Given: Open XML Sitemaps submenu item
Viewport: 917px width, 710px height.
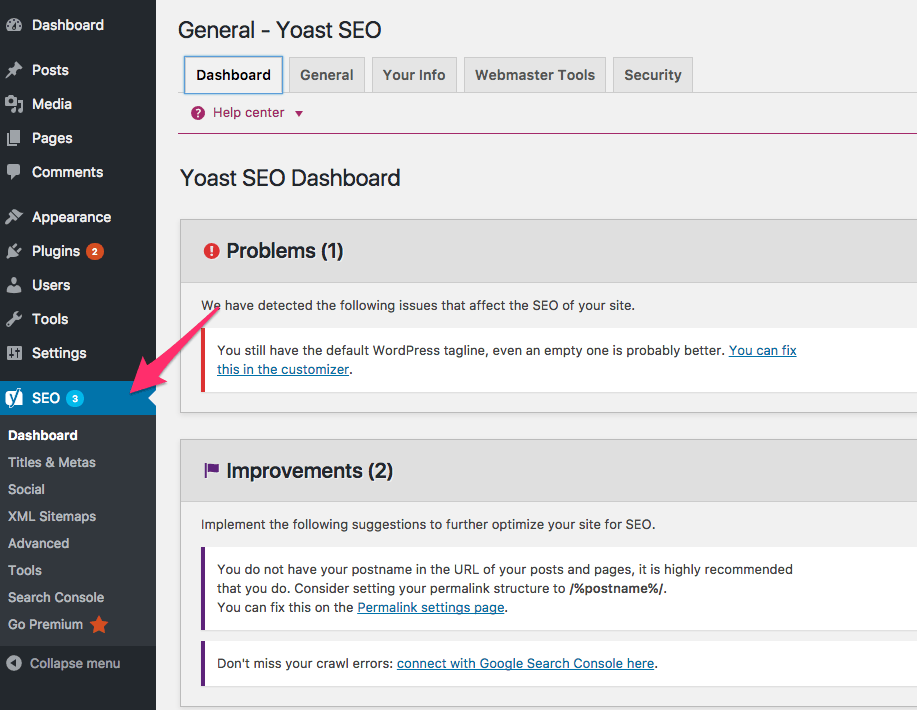Looking at the screenshot, I should (x=52, y=516).
